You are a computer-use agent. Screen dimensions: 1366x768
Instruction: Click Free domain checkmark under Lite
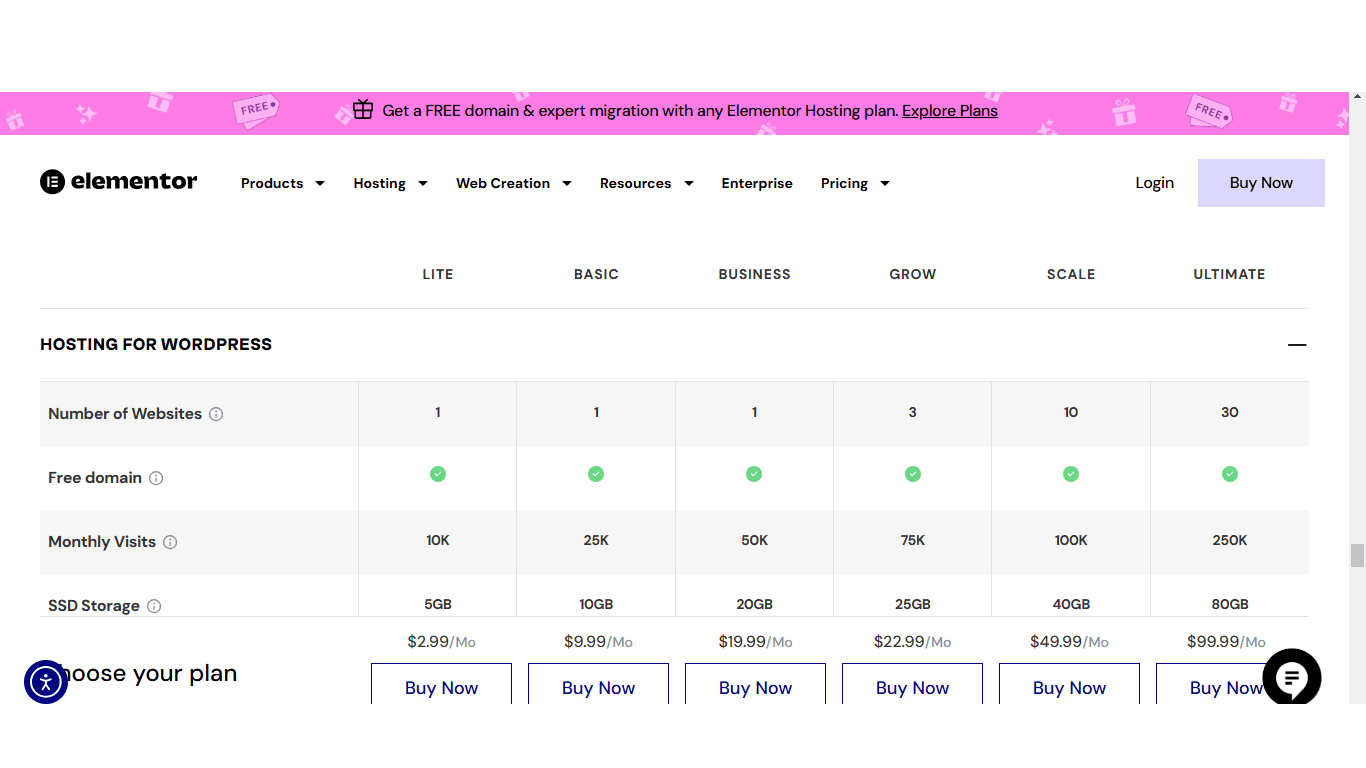pyautogui.click(x=438, y=474)
